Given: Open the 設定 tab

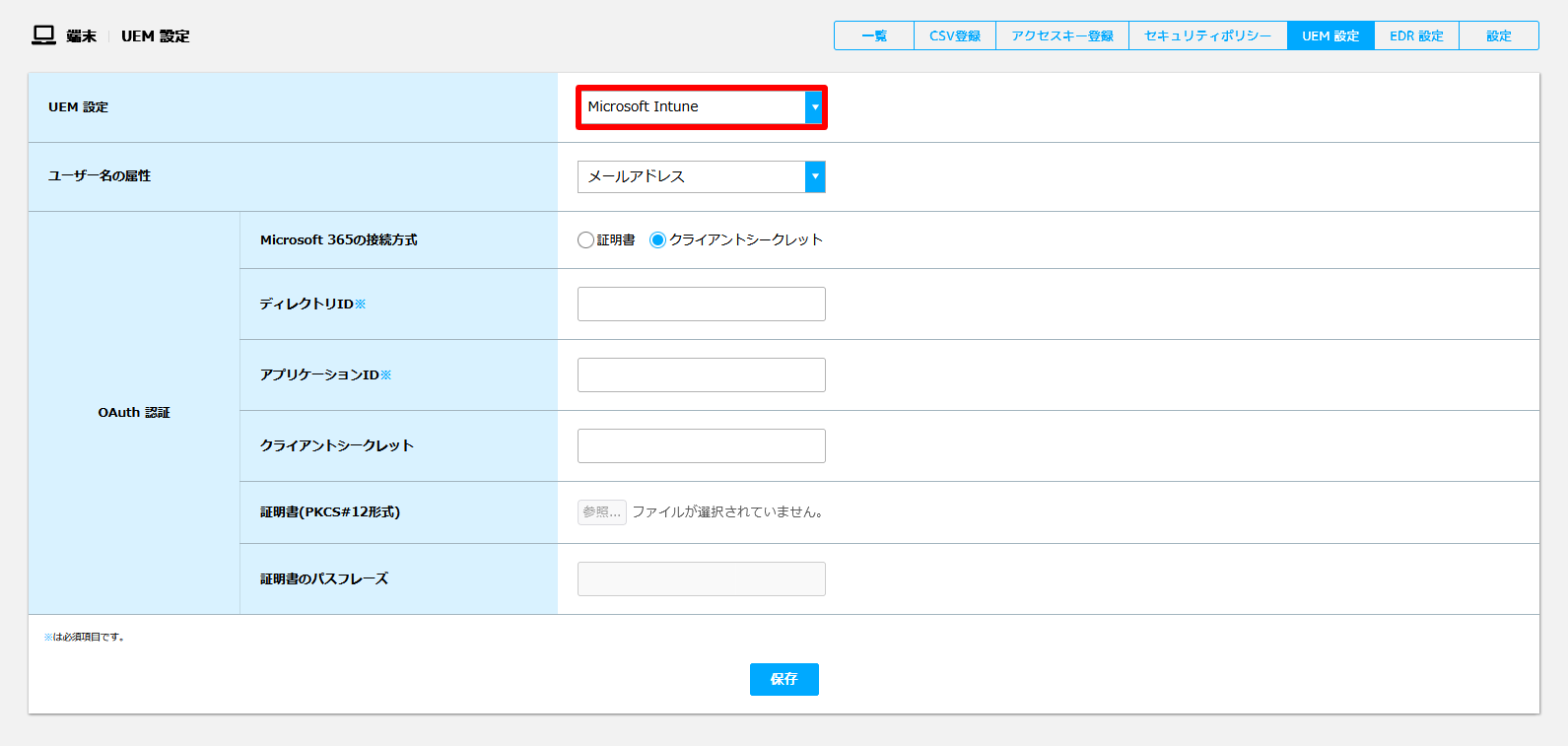Looking at the screenshot, I should [1499, 35].
